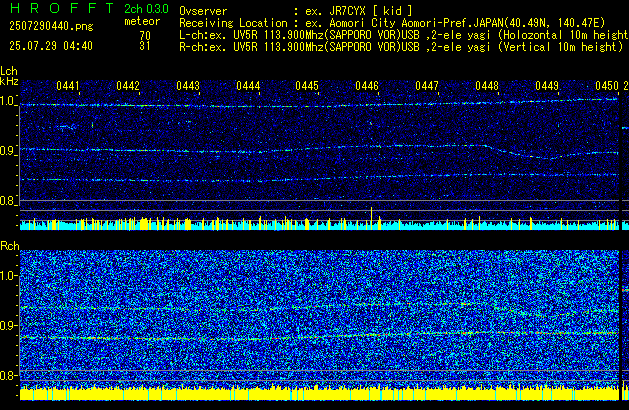This screenshot has width=629, height=410.
Task: Click the Rch 1.0 kHz axis label
Action: (8, 276)
